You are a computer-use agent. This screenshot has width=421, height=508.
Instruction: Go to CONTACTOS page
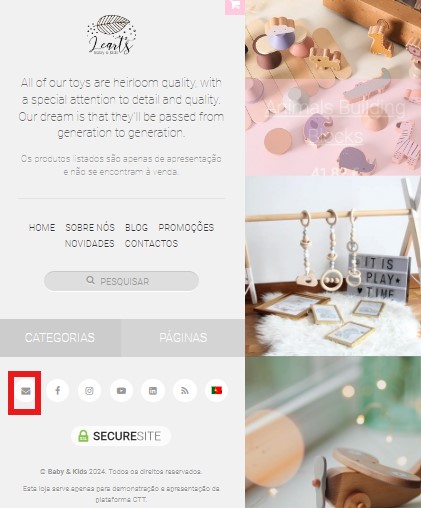[151, 244]
